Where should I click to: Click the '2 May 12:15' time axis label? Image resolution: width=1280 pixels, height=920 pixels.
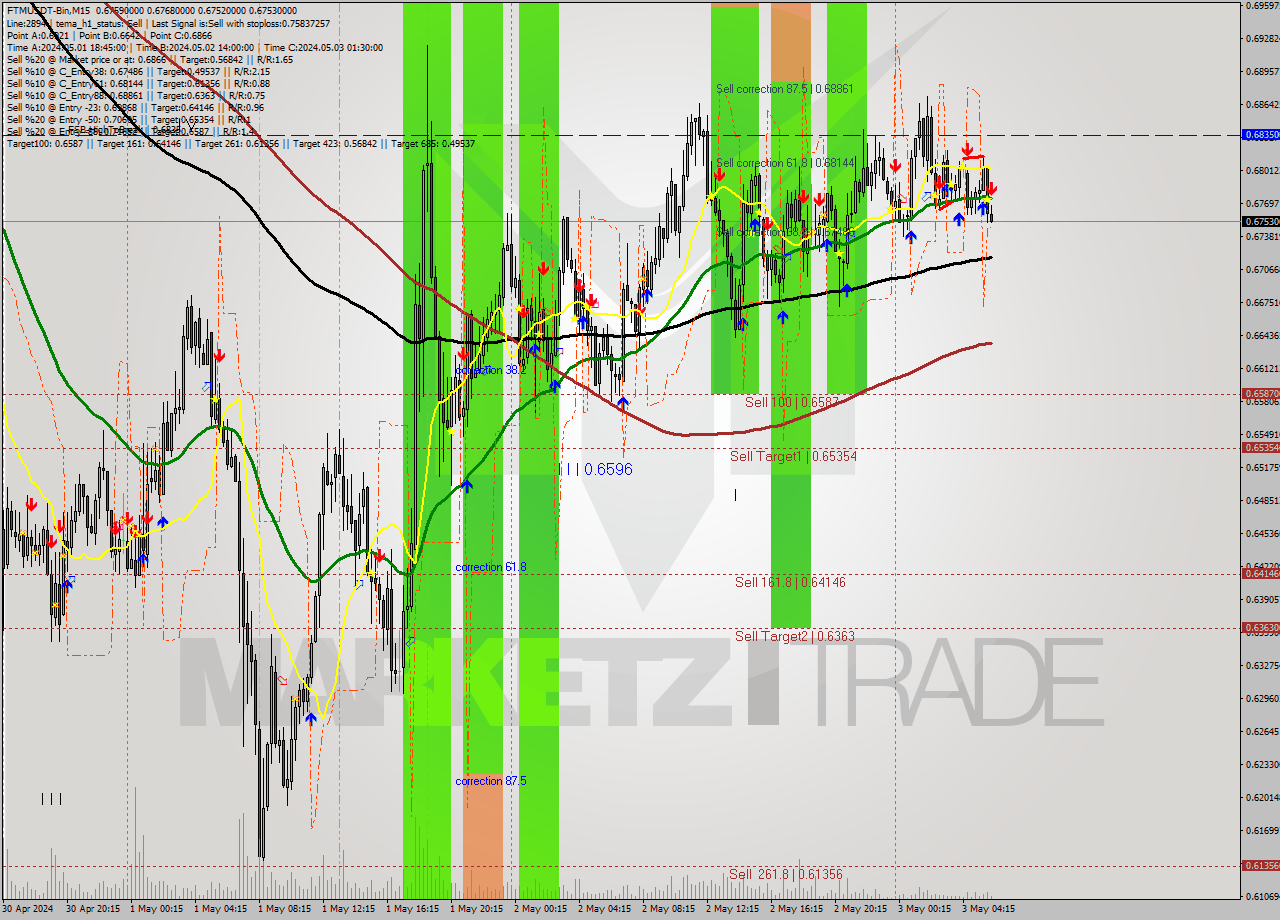pos(733,909)
